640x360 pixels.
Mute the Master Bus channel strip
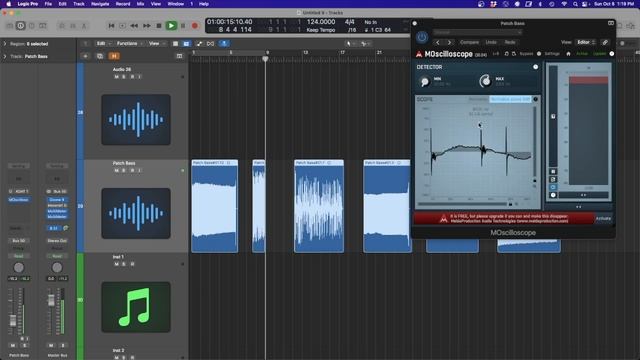tap(51, 345)
